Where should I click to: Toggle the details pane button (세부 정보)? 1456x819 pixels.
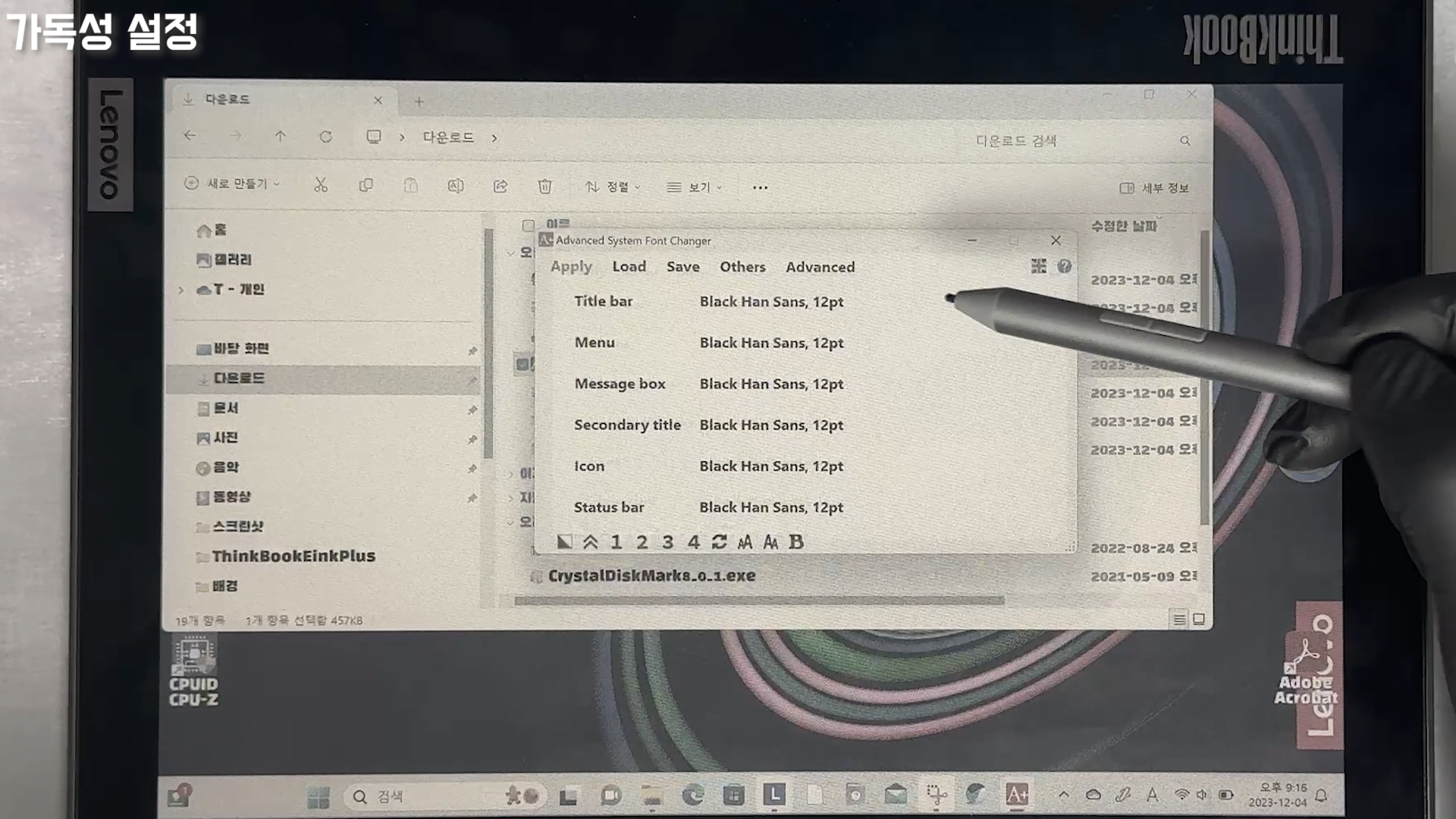pyautogui.click(x=1154, y=188)
